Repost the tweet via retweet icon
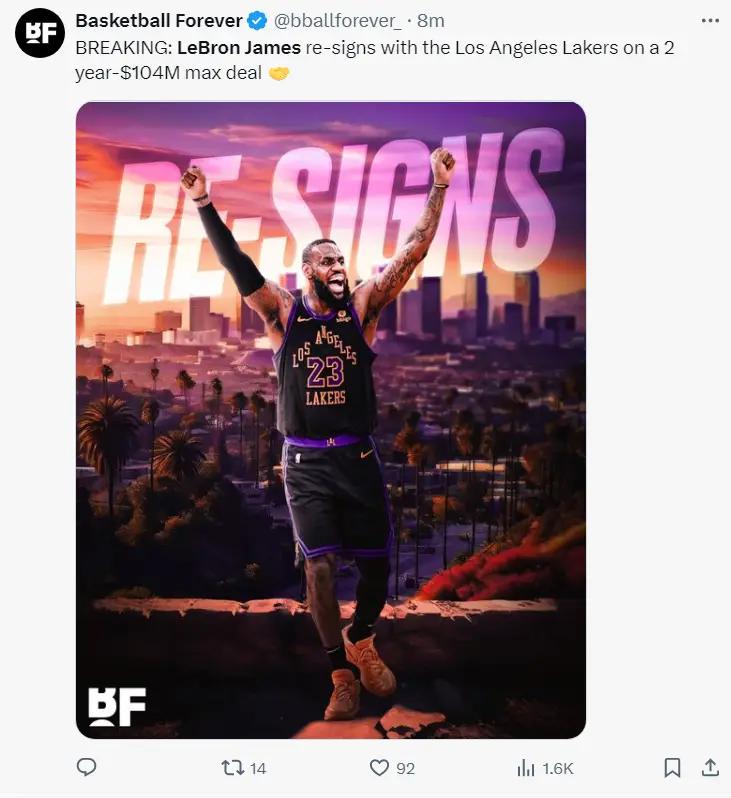The width and height of the screenshot is (731, 798). (232, 767)
